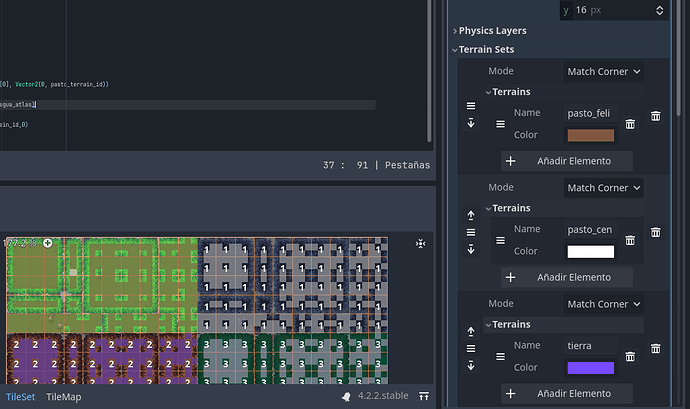Delete the terrain set containing tierra
The height and width of the screenshot is (409, 690).
coord(656,348)
